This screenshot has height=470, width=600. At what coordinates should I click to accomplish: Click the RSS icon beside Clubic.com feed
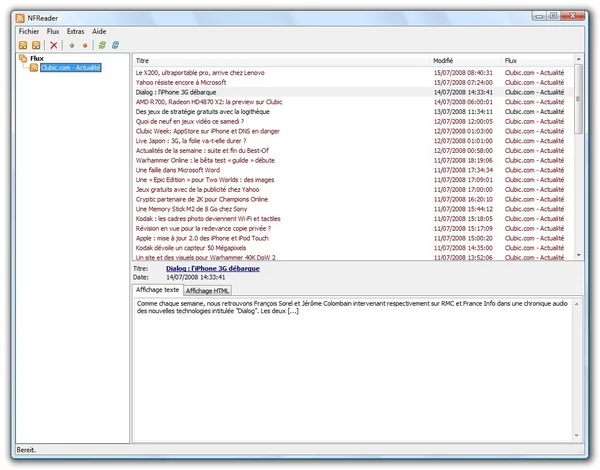point(34,68)
